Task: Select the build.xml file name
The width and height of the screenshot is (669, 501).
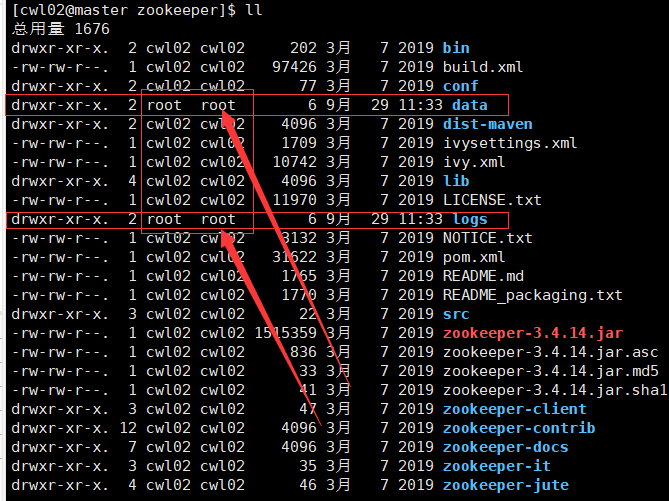Action: [483, 67]
